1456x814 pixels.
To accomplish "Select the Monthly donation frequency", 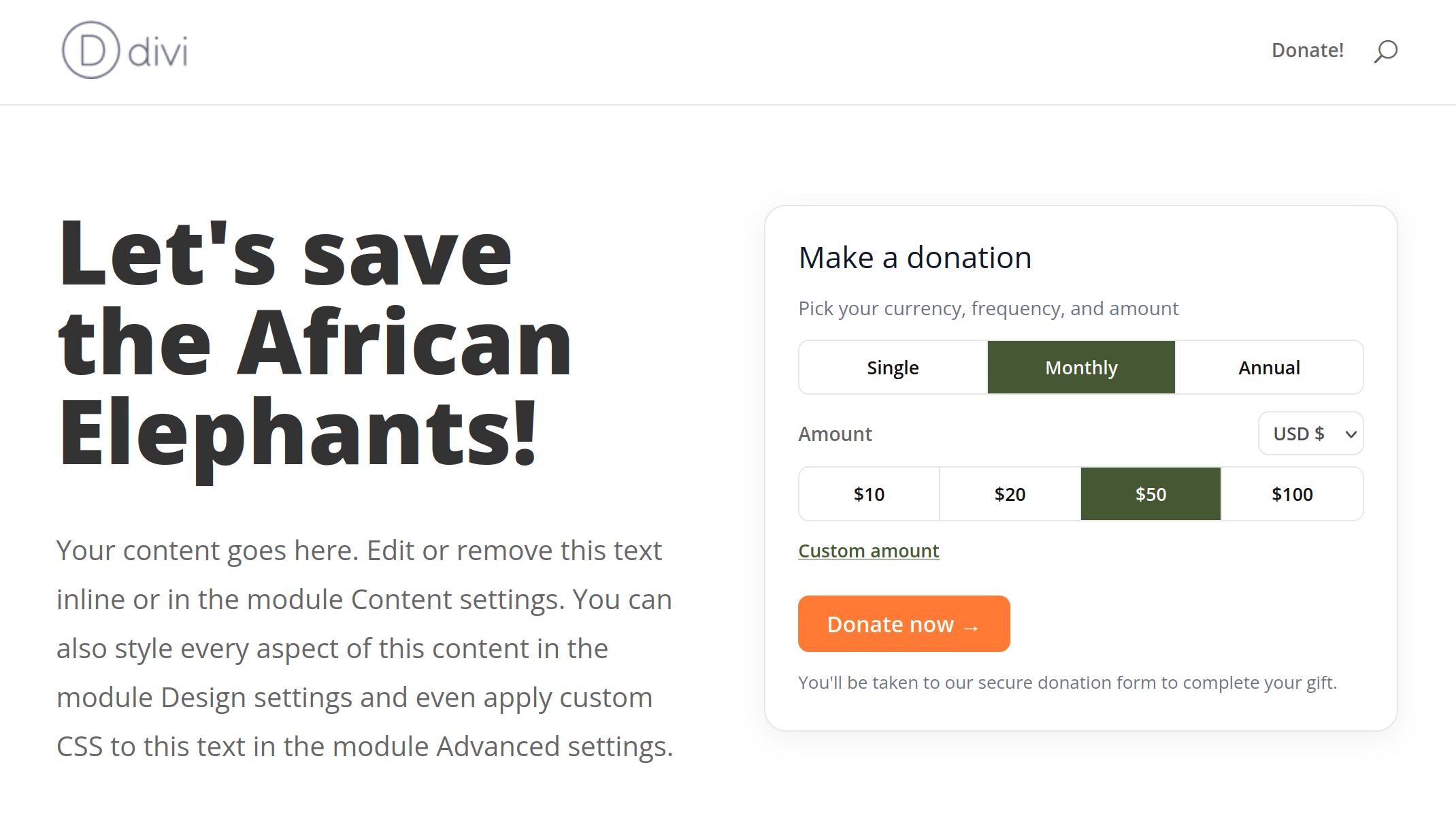I will pyautogui.click(x=1081, y=368).
